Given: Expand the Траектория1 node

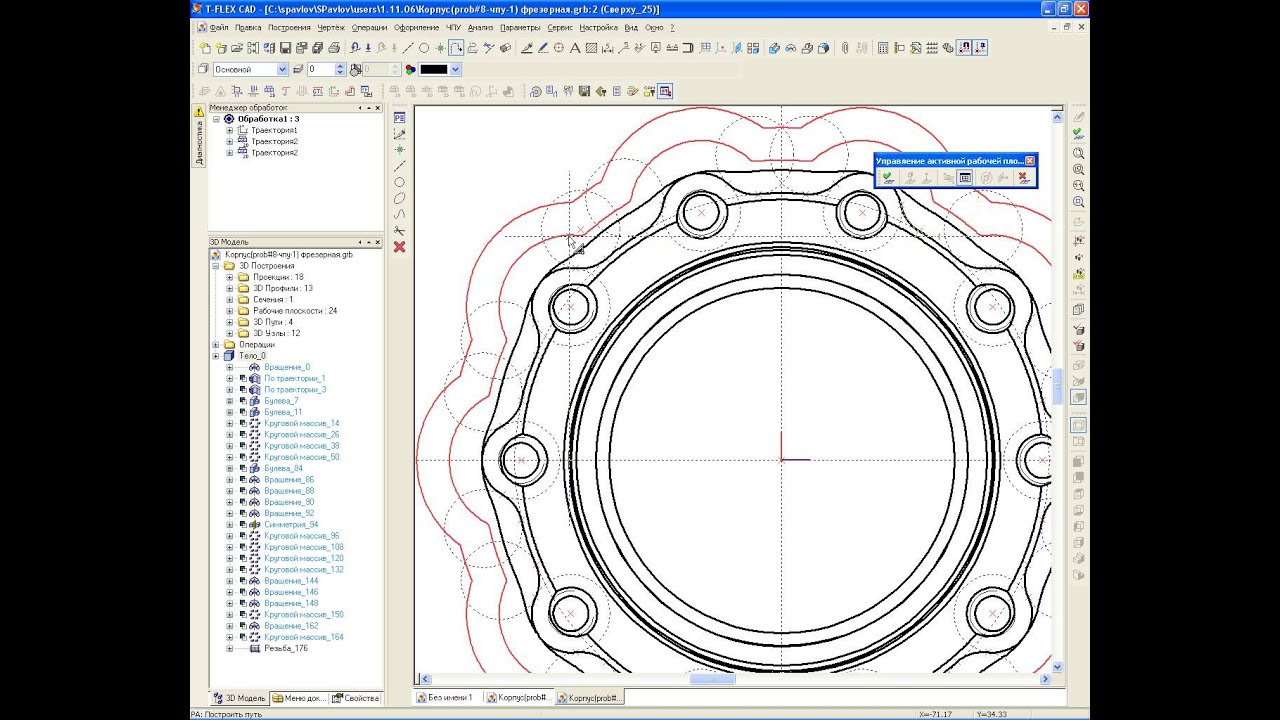Looking at the screenshot, I should (230, 130).
